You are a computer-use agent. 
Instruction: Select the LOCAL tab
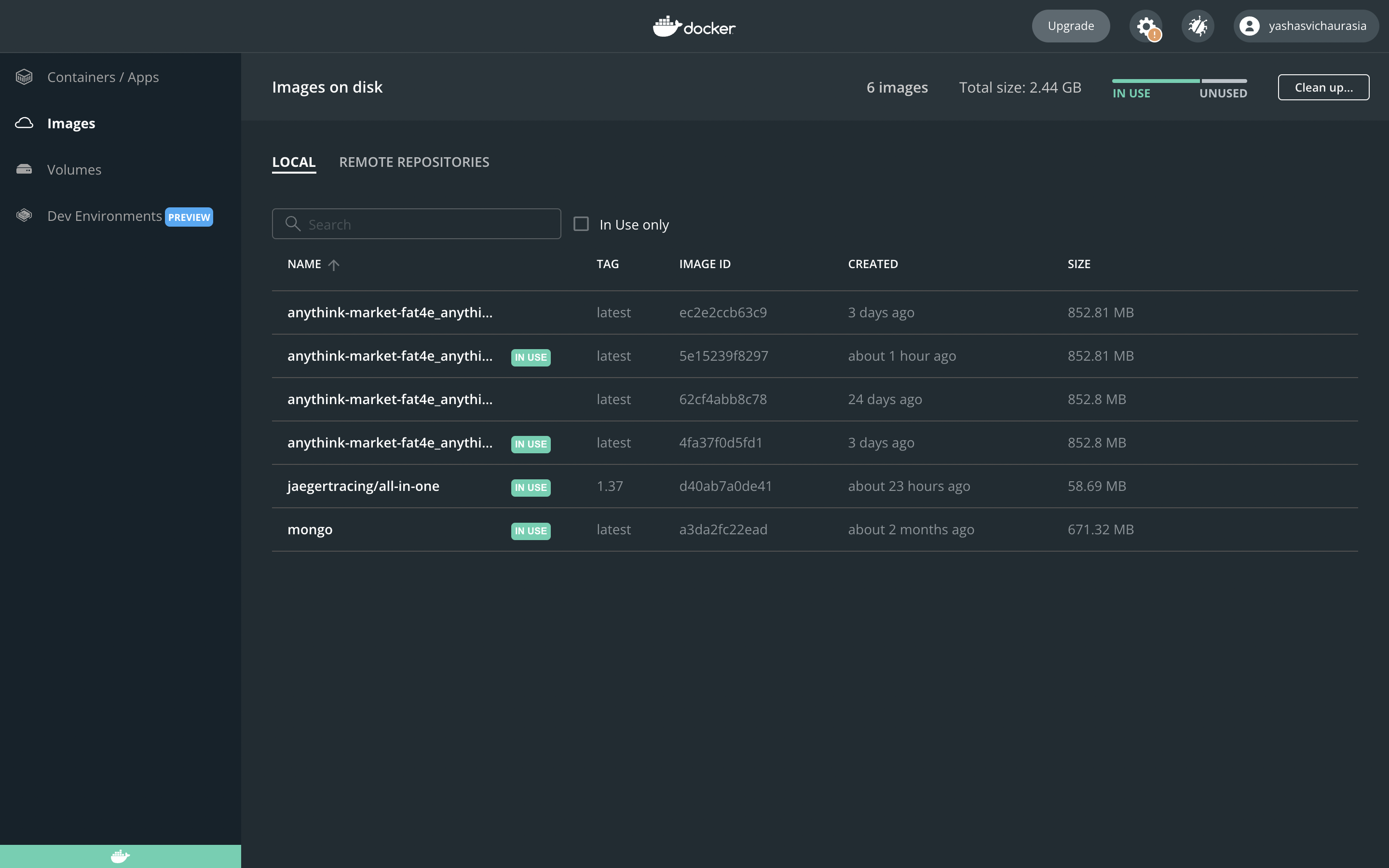pyautogui.click(x=293, y=162)
